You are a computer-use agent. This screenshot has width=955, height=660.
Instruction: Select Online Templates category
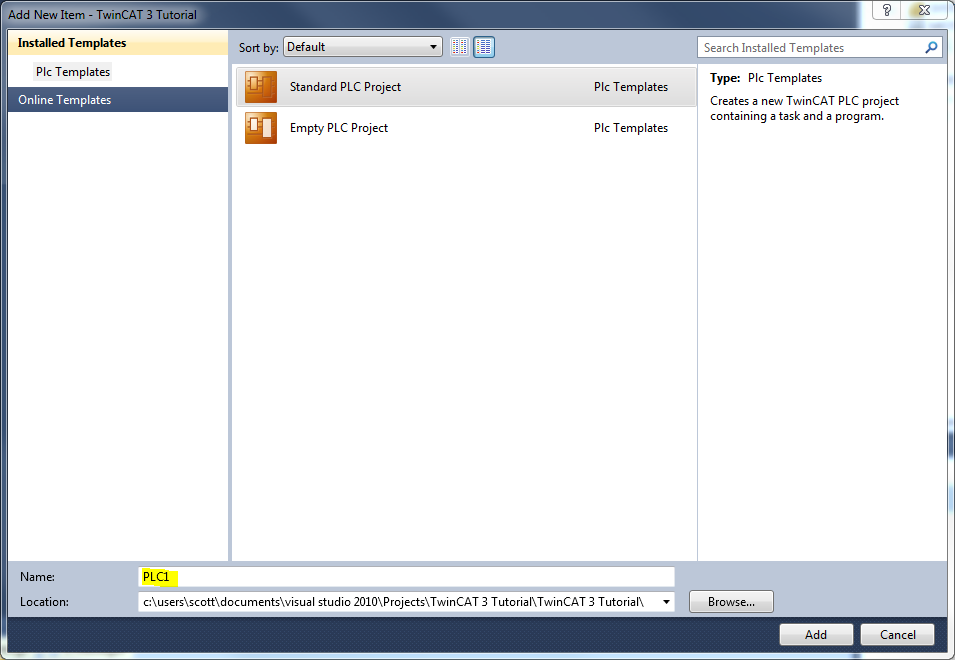point(118,100)
